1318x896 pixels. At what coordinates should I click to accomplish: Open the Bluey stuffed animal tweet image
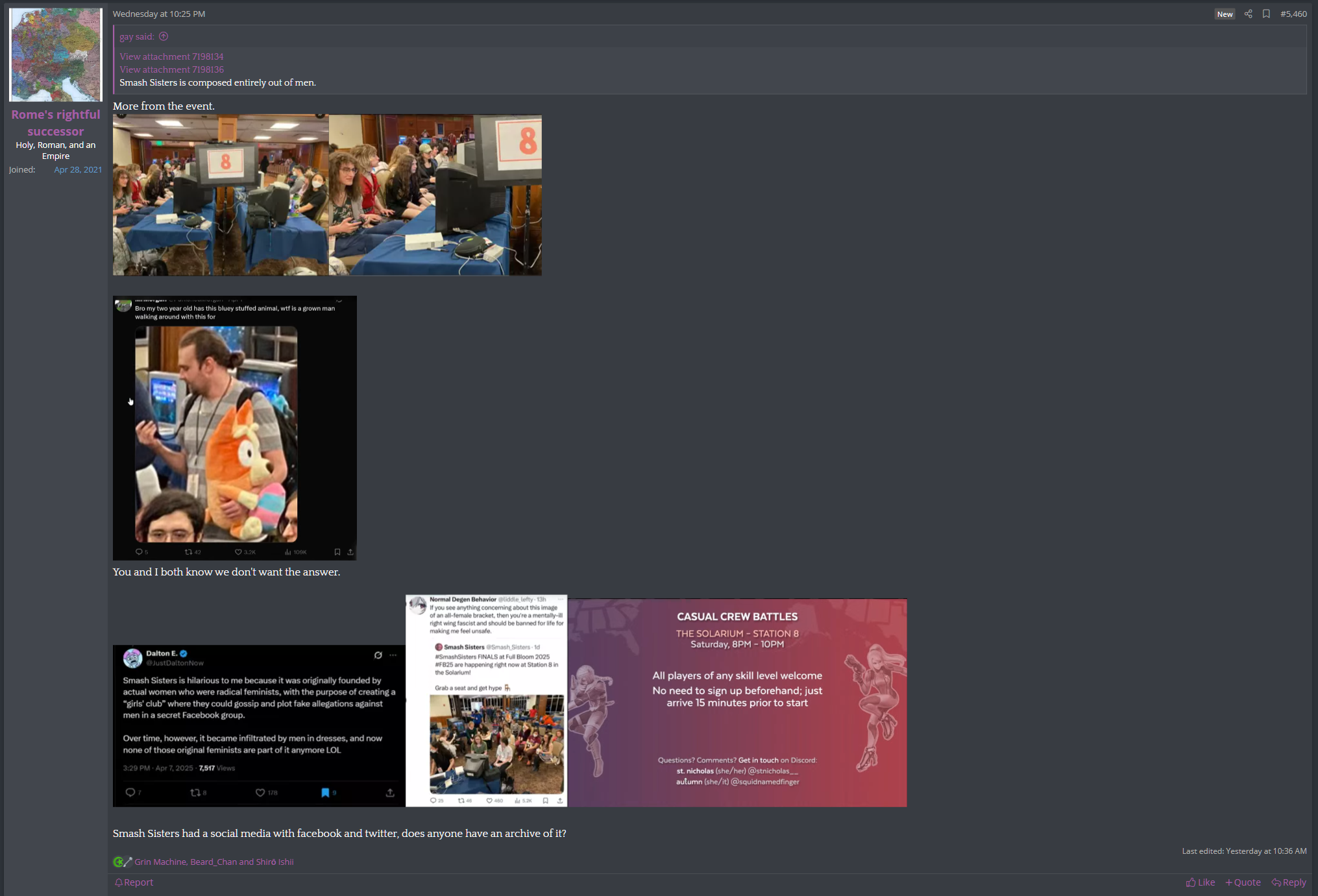pyautogui.click(x=235, y=428)
